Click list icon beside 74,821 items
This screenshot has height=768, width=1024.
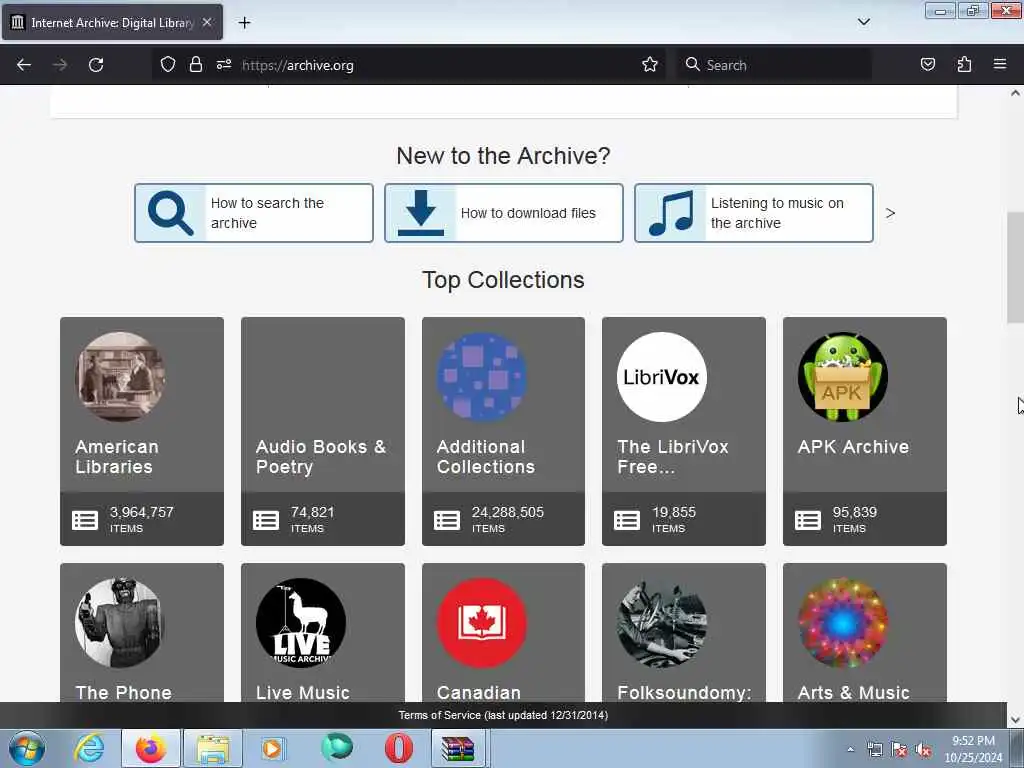266,520
